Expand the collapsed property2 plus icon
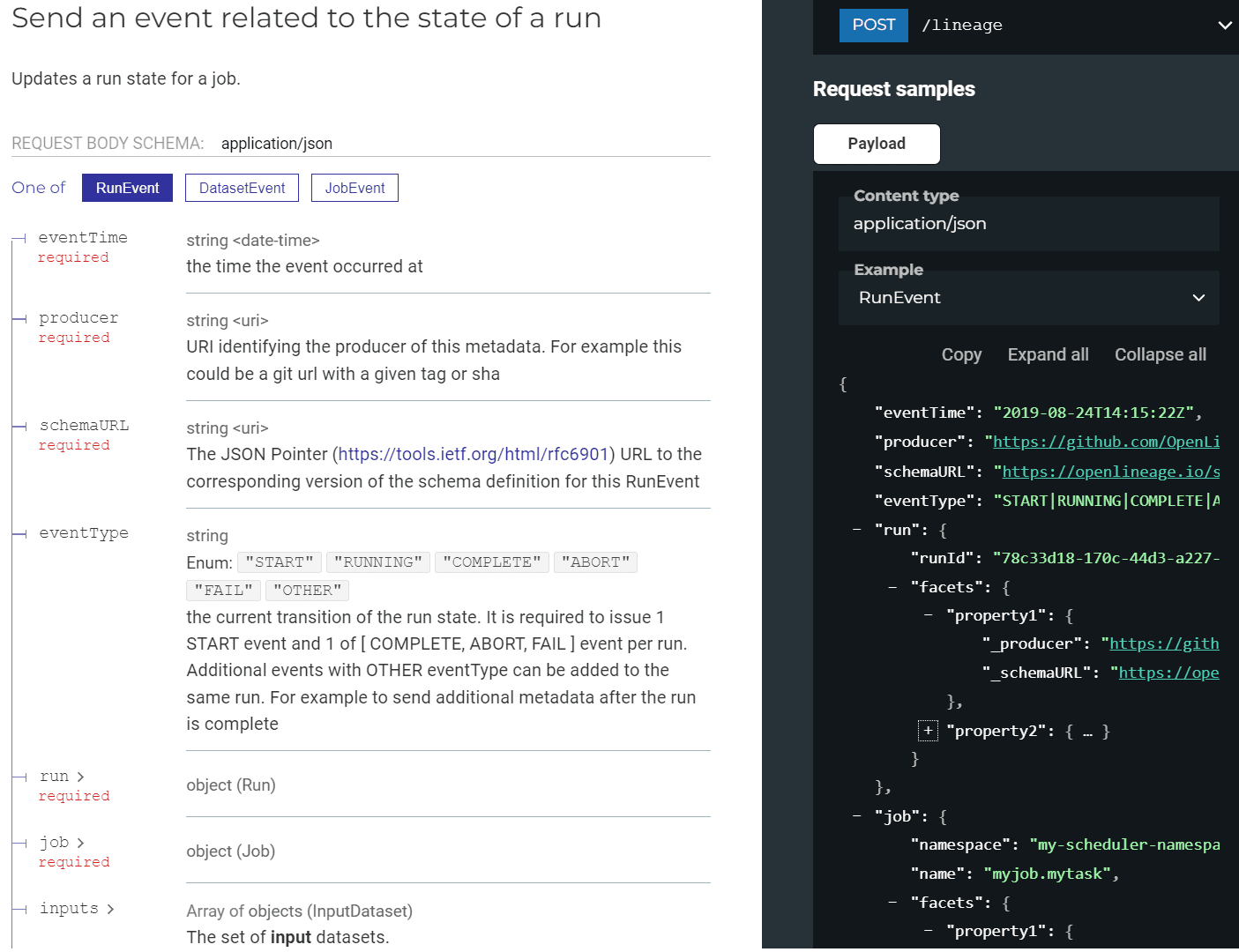 pyautogui.click(x=928, y=731)
